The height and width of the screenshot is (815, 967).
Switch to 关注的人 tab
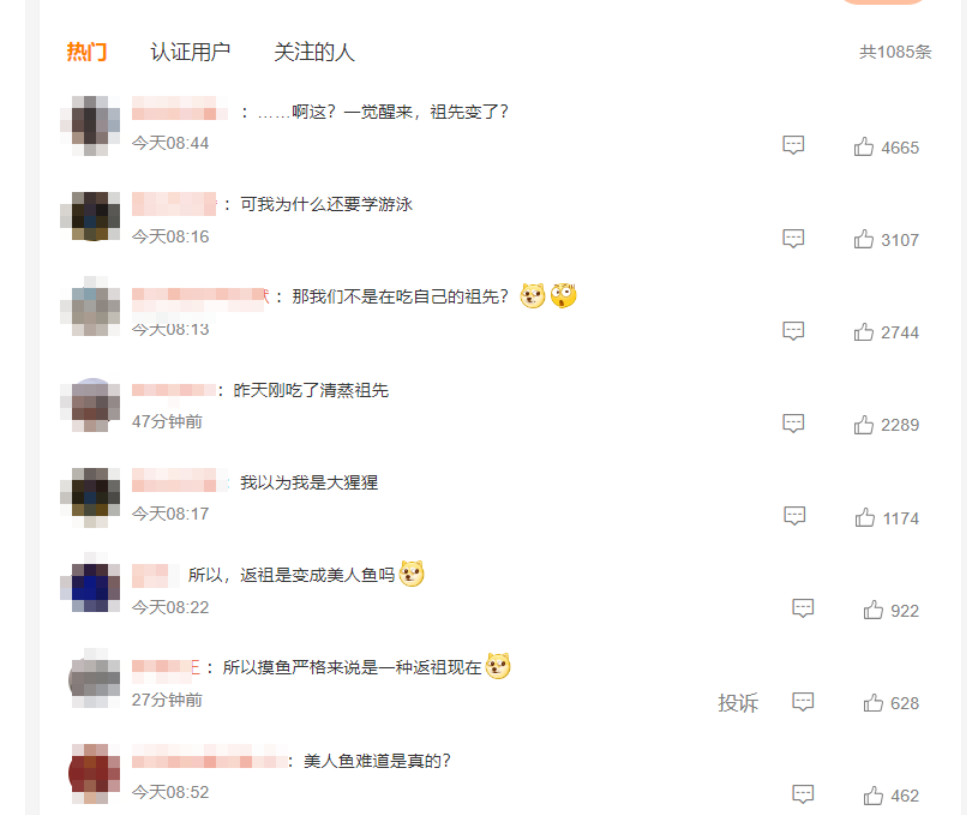(314, 52)
